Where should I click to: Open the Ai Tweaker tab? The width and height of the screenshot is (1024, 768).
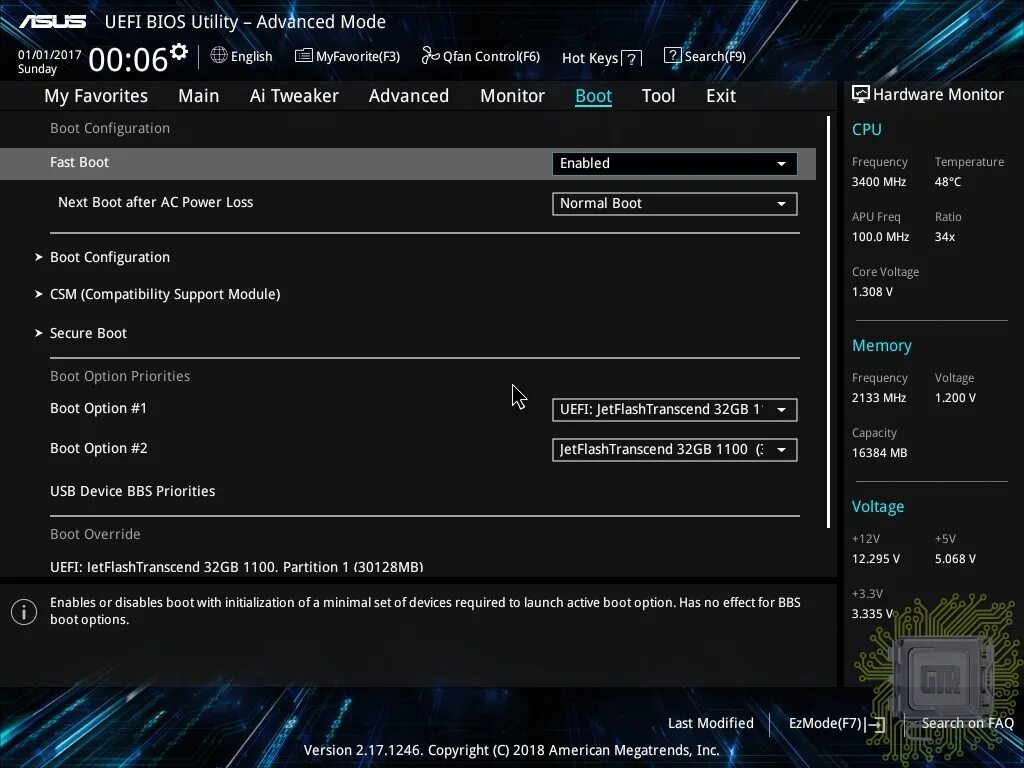click(294, 96)
